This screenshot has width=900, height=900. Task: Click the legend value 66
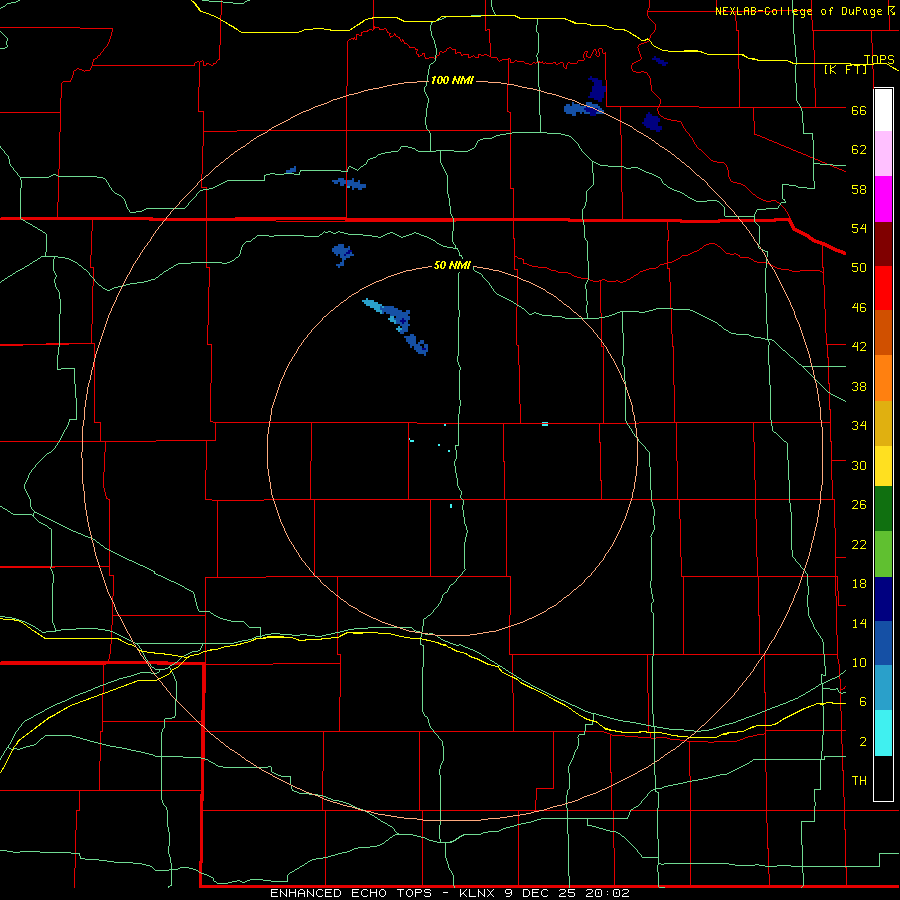[x=859, y=110]
